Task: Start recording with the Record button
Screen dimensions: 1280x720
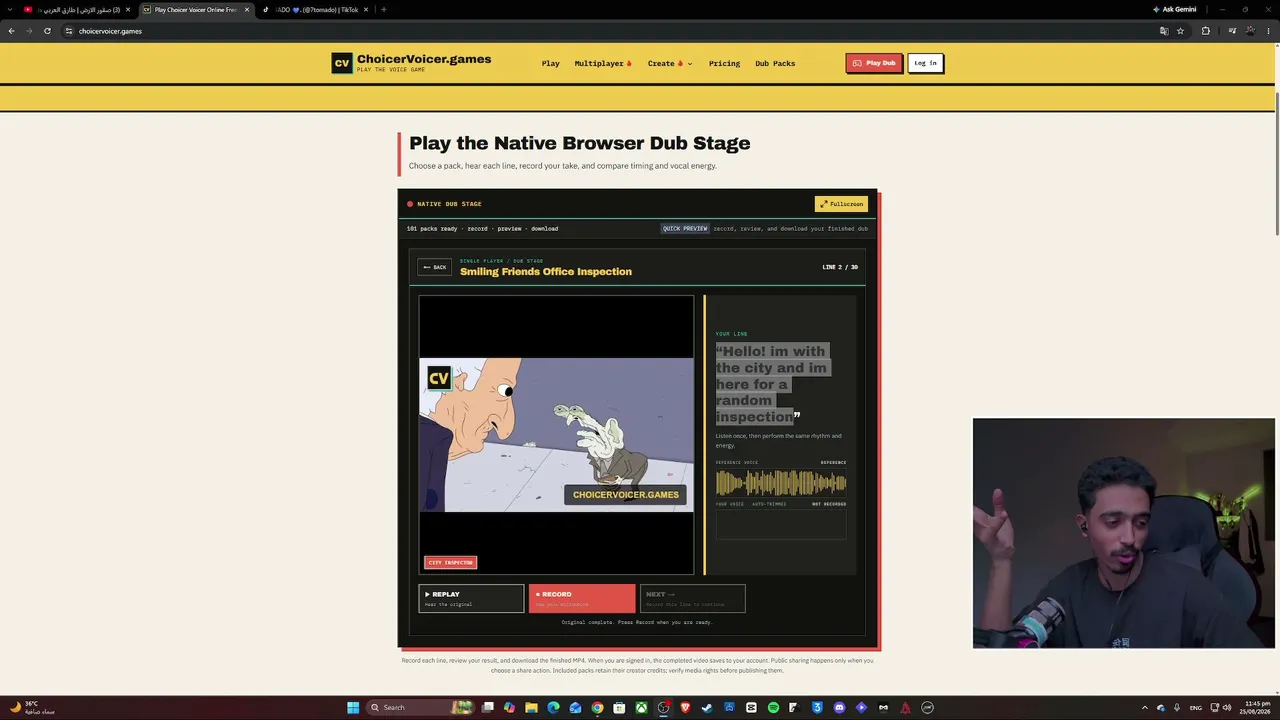Action: (582, 598)
